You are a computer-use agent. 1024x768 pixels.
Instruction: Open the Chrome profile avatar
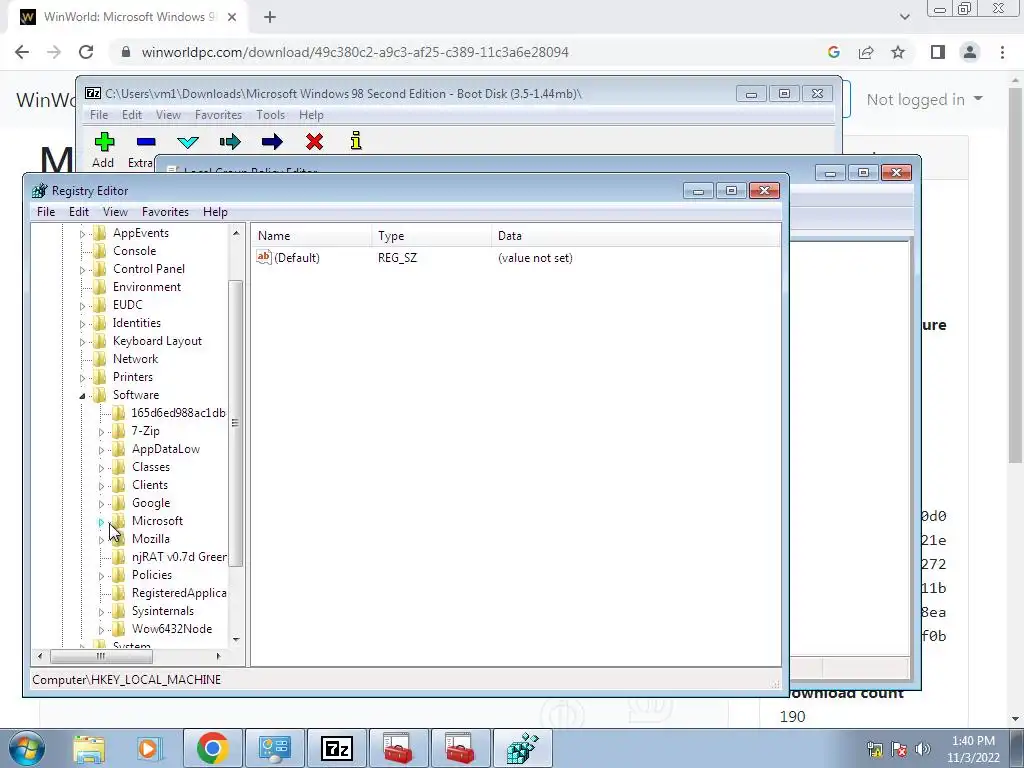pos(970,52)
